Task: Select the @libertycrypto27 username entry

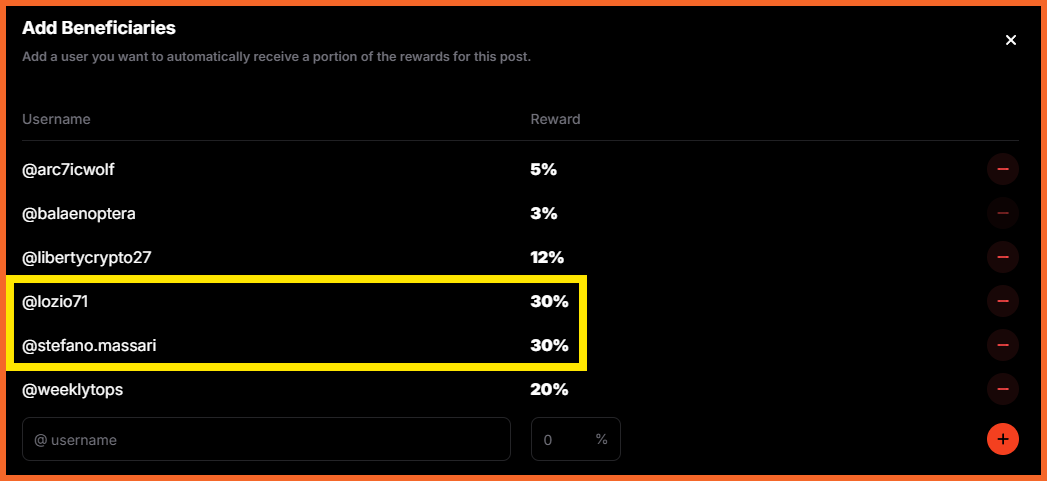Action: [92, 257]
